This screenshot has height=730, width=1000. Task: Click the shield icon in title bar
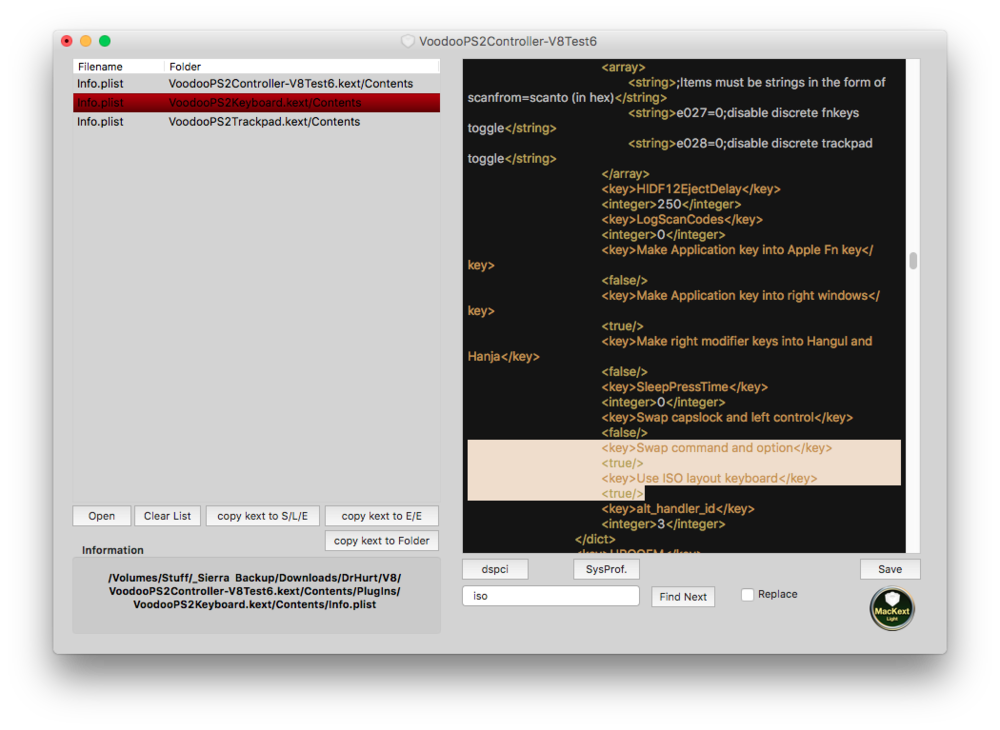(407, 41)
